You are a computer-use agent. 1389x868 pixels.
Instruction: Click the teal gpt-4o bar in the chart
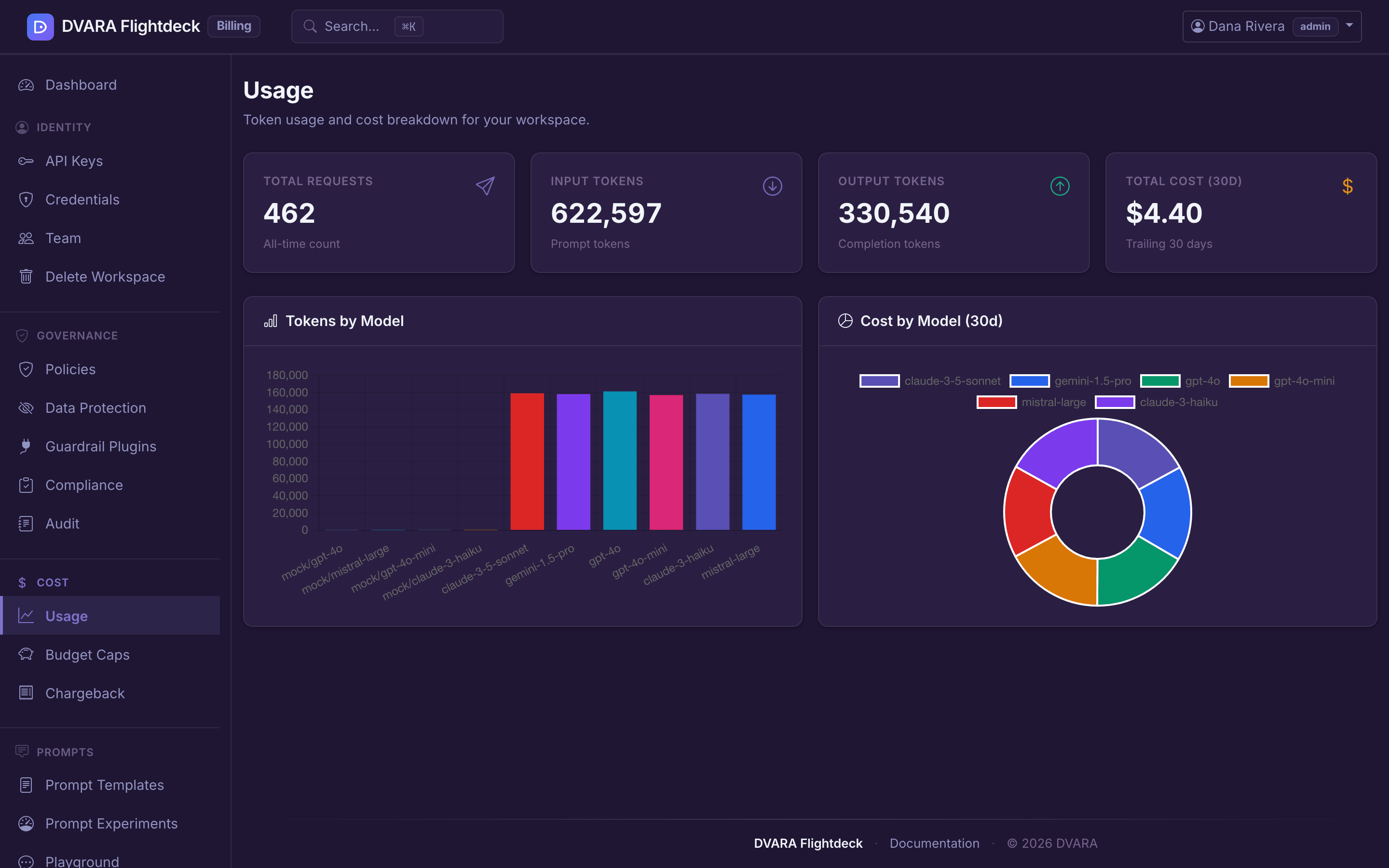point(620,461)
